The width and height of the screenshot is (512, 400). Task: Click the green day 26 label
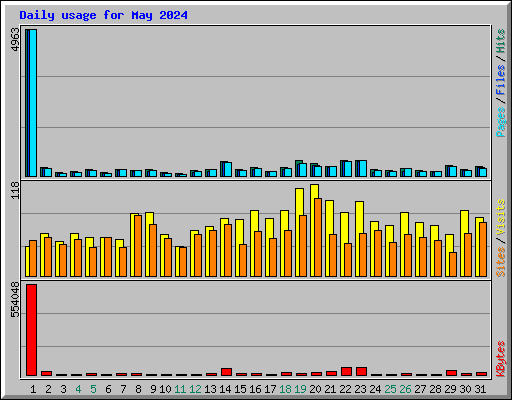click(x=405, y=389)
